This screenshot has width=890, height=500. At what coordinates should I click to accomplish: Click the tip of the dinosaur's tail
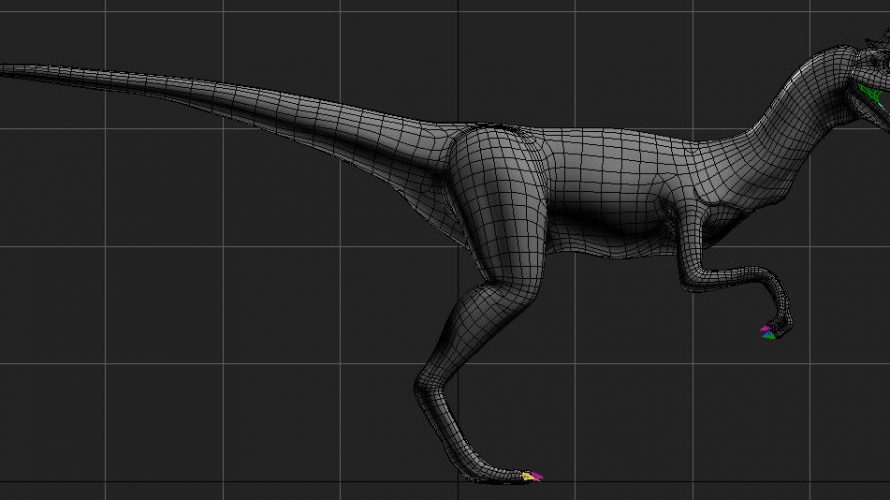(x=6, y=70)
